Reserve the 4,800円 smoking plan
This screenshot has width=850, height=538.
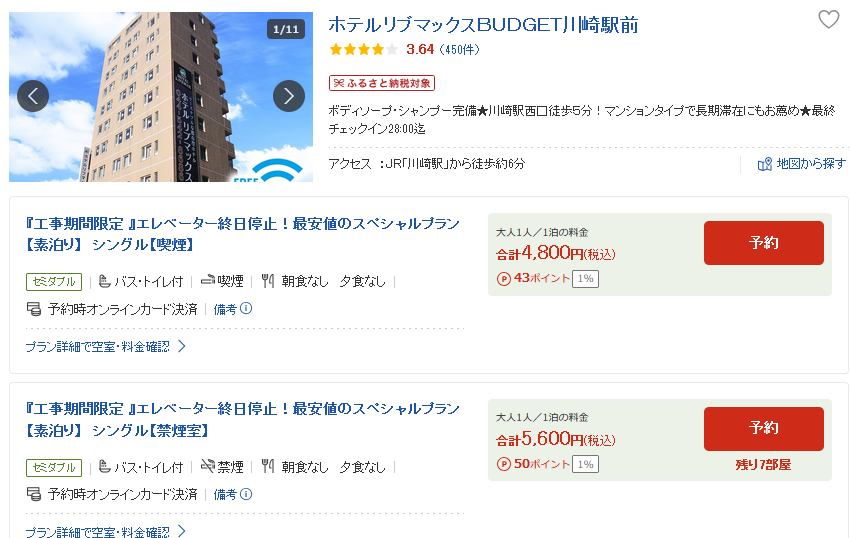(764, 243)
